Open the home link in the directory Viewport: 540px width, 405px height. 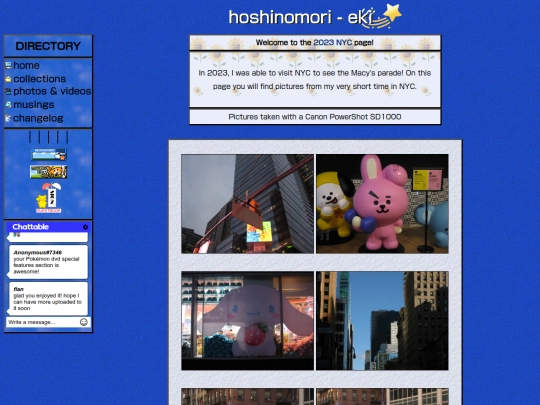pyautogui.click(x=26, y=65)
